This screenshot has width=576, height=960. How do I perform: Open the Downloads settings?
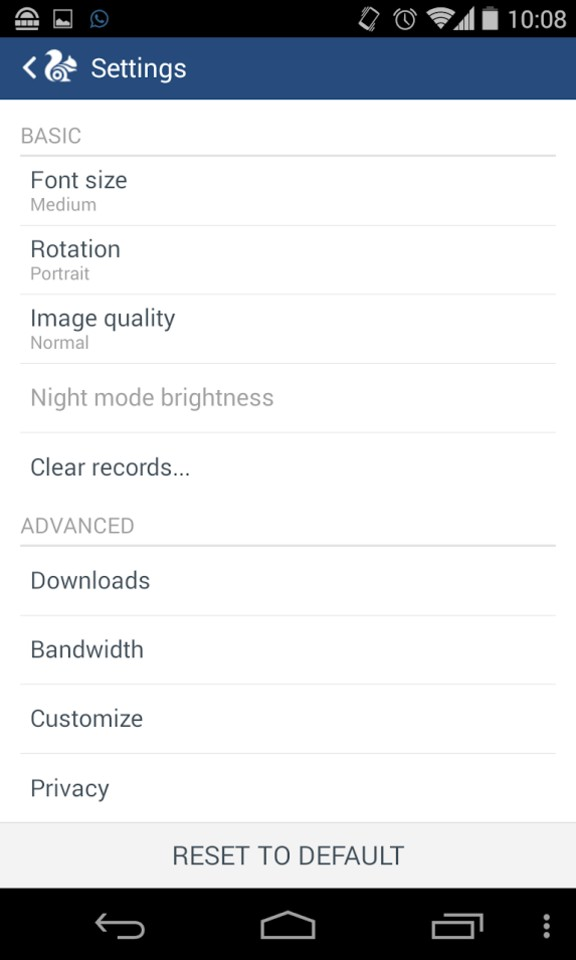point(288,581)
